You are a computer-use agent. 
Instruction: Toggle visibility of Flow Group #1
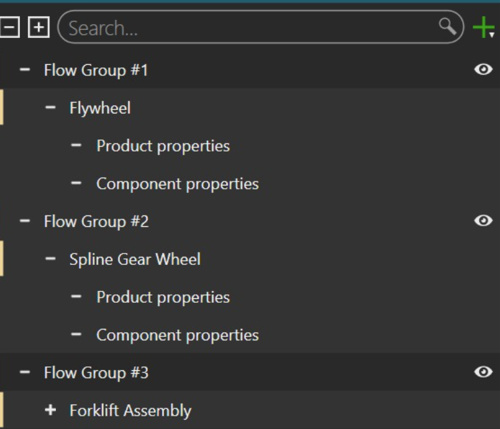483,69
